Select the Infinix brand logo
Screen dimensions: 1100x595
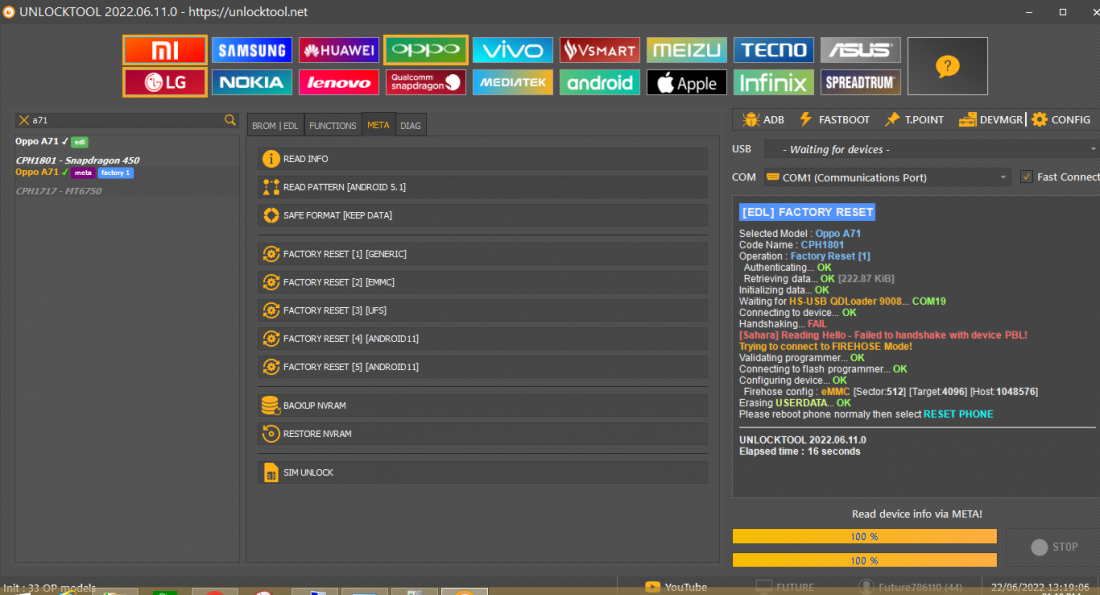point(774,82)
